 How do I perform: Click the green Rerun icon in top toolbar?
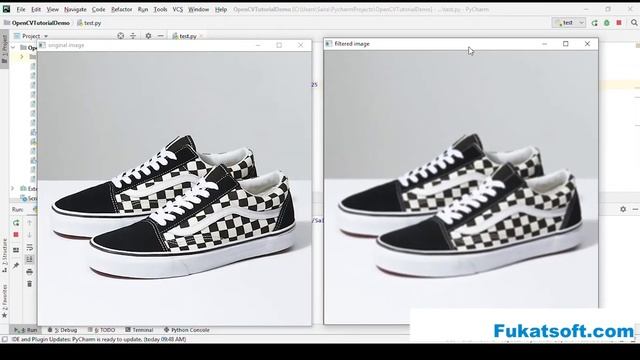[x=595, y=23]
